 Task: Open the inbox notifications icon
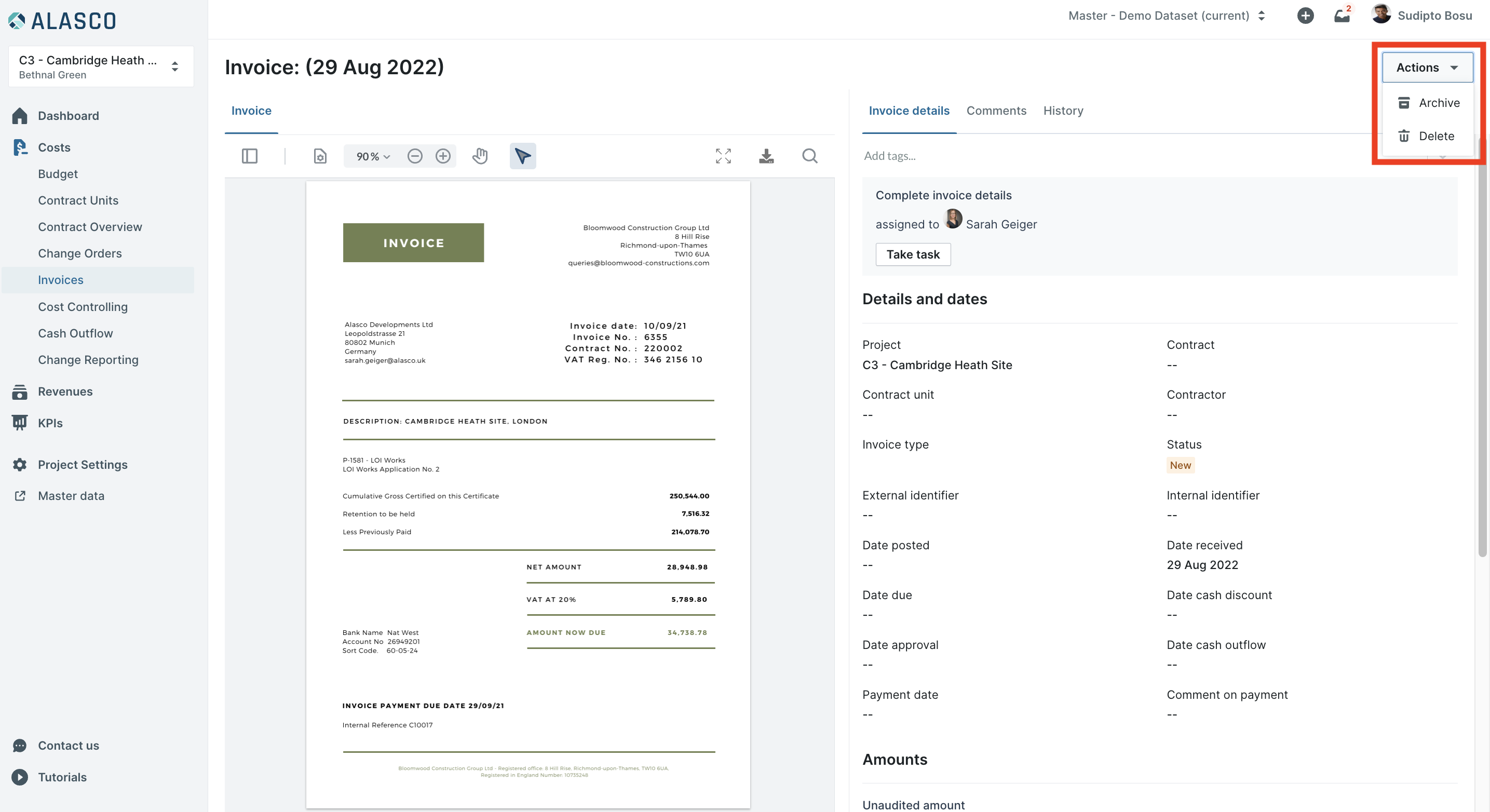click(1342, 16)
